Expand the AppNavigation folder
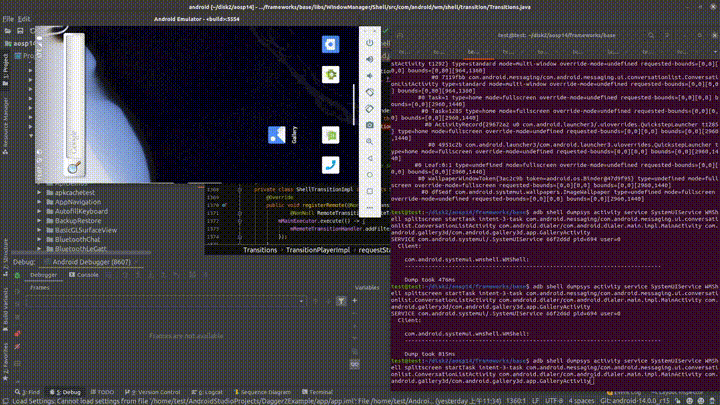 click(39, 202)
